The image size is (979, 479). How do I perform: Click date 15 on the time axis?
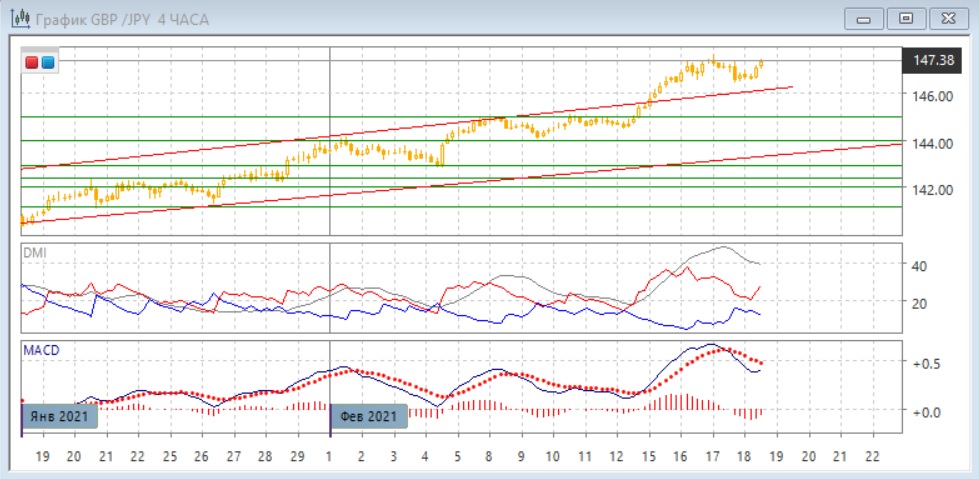(650, 456)
